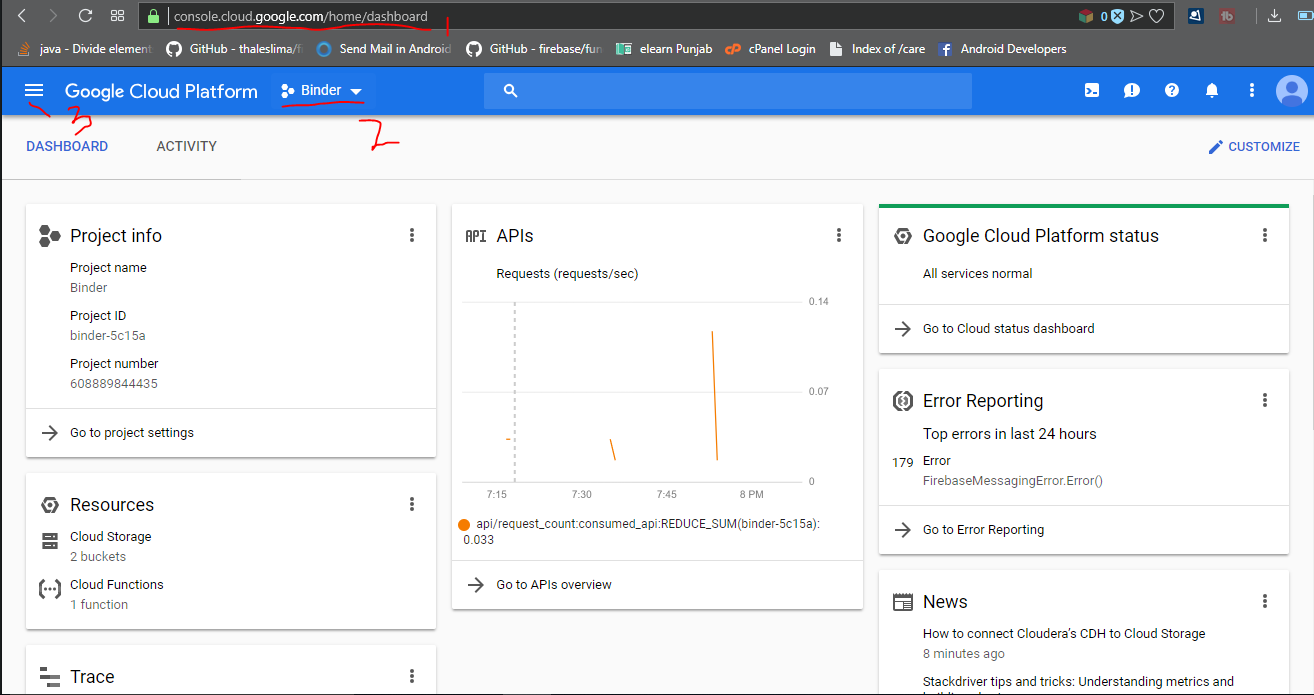Open Cloudera CDH news article
Viewport: 1314px width, 695px height.
[1063, 633]
